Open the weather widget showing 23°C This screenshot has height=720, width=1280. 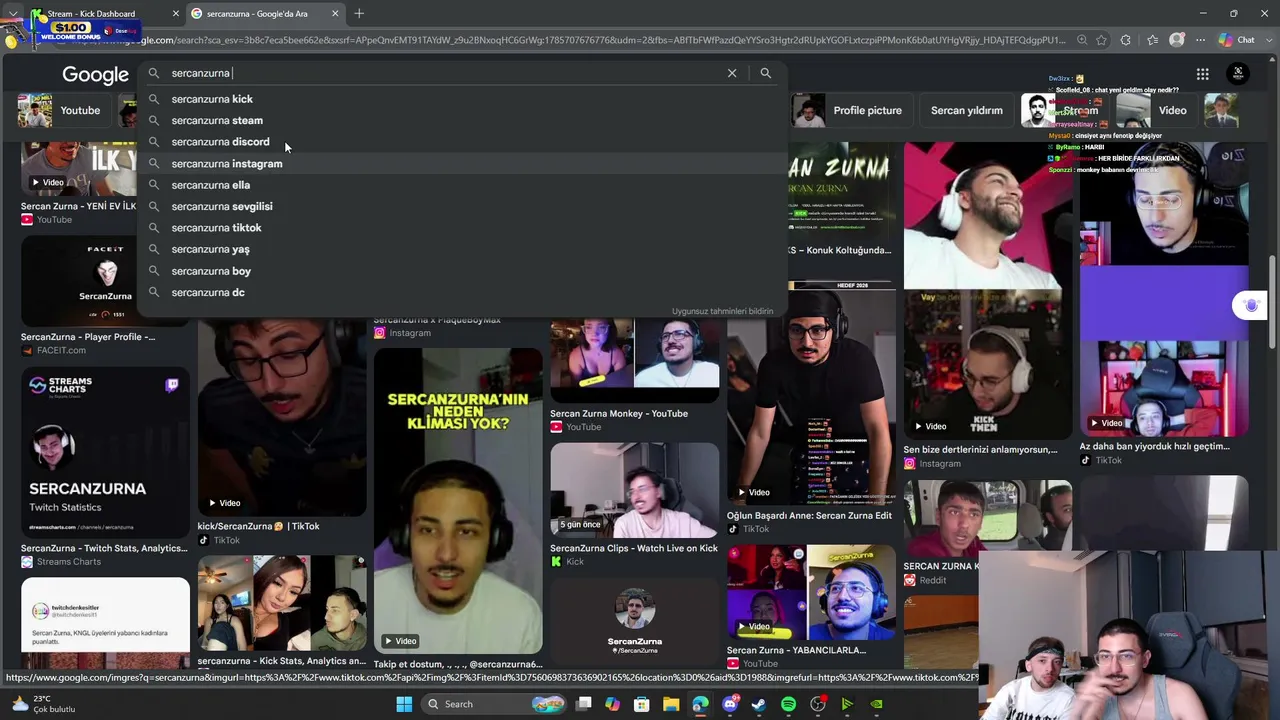(45, 704)
